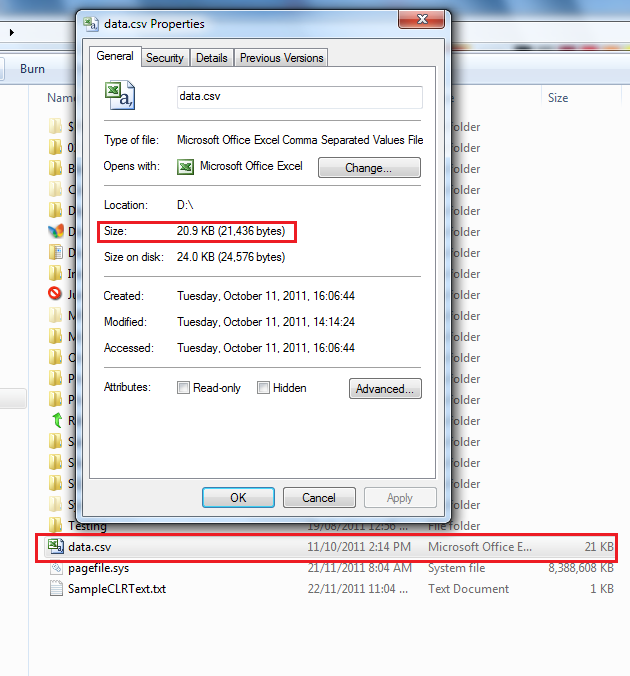Image resolution: width=630 pixels, height=676 pixels.
Task: Open the Details tab
Action: tap(211, 58)
